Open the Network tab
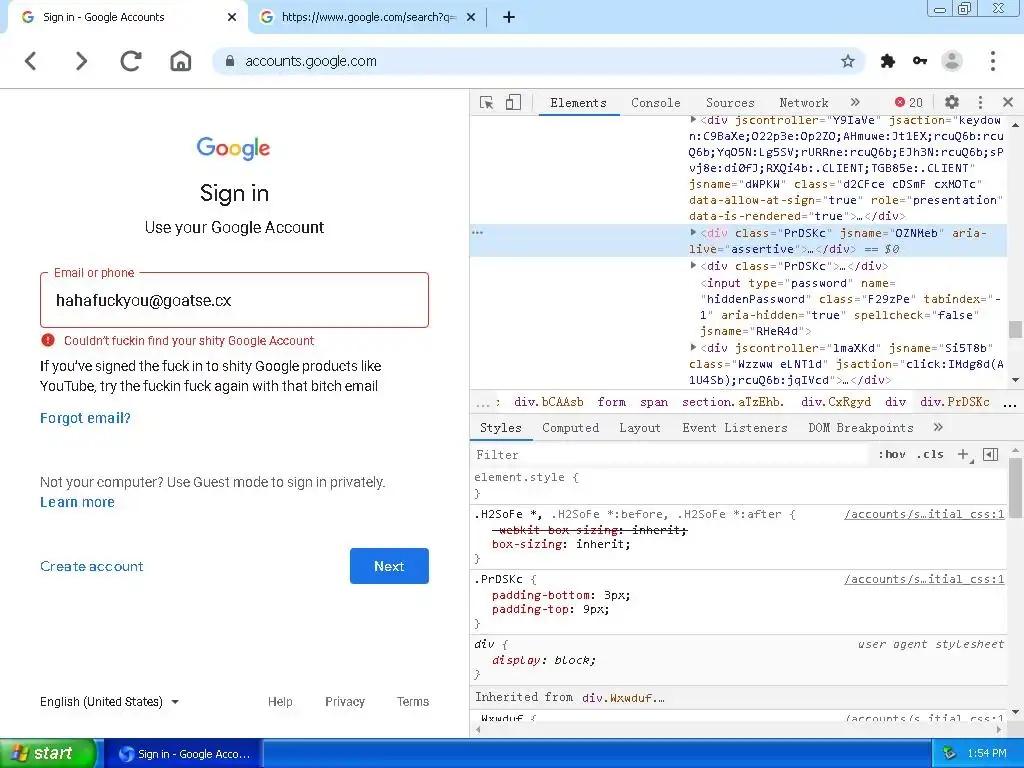Image resolution: width=1024 pixels, height=768 pixels. (804, 103)
